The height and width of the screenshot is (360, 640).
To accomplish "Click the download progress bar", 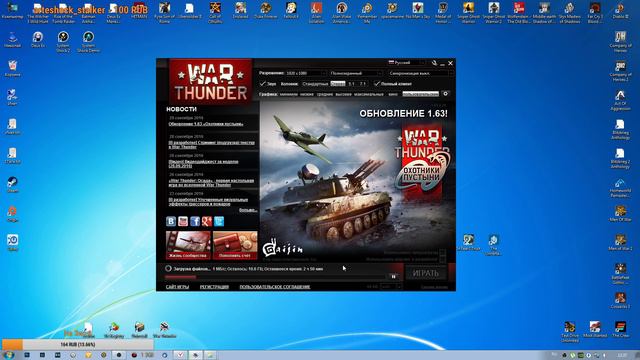I will (276, 277).
